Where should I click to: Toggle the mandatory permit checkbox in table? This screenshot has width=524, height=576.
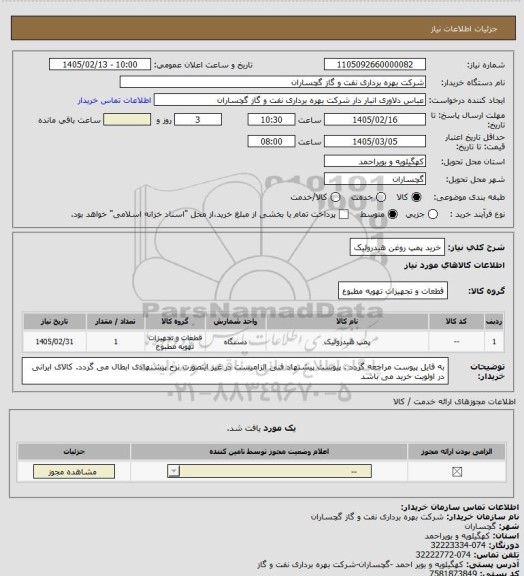click(x=457, y=472)
